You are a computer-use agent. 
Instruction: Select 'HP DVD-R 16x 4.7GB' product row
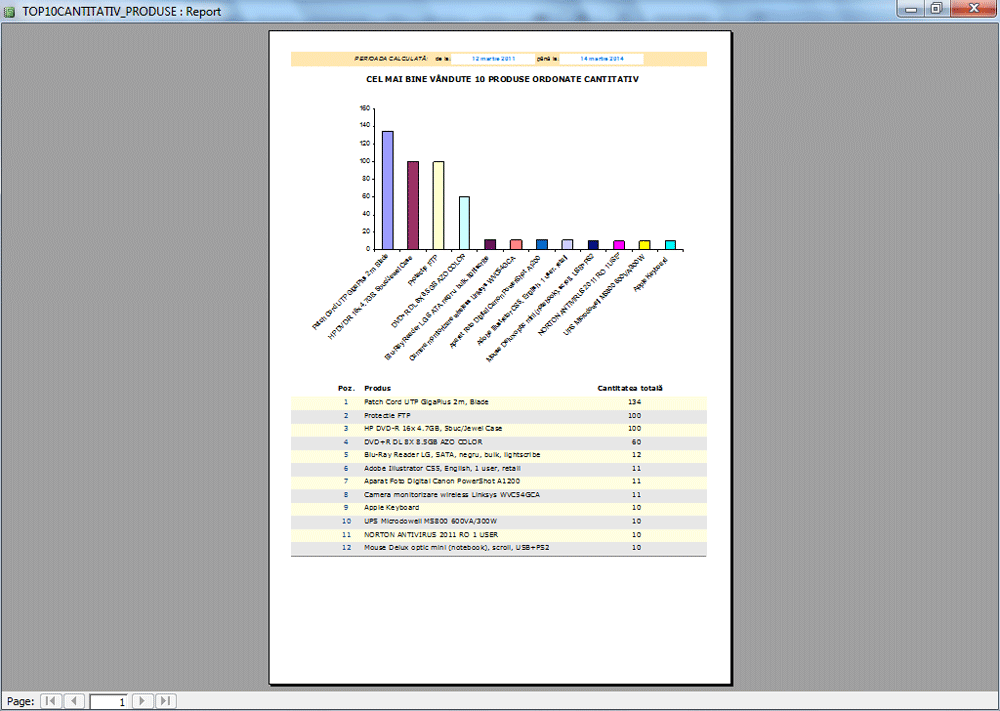coord(499,429)
